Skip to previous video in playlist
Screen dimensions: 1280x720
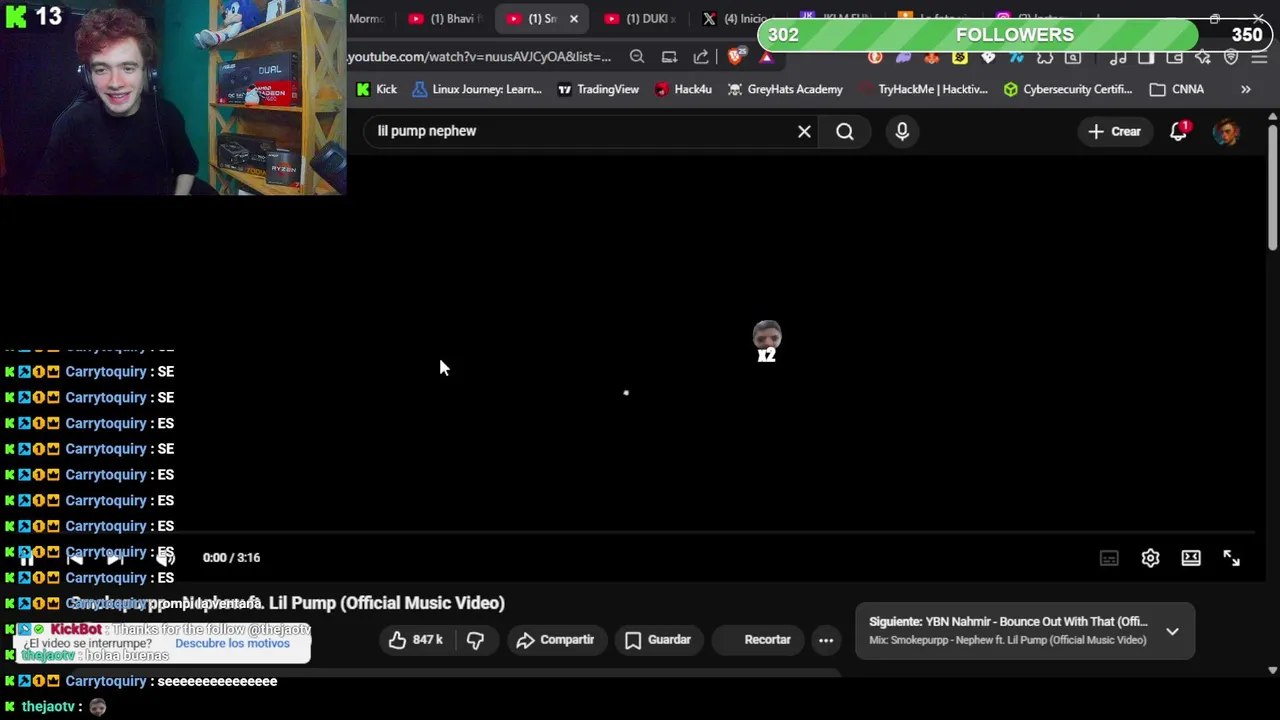(74, 558)
